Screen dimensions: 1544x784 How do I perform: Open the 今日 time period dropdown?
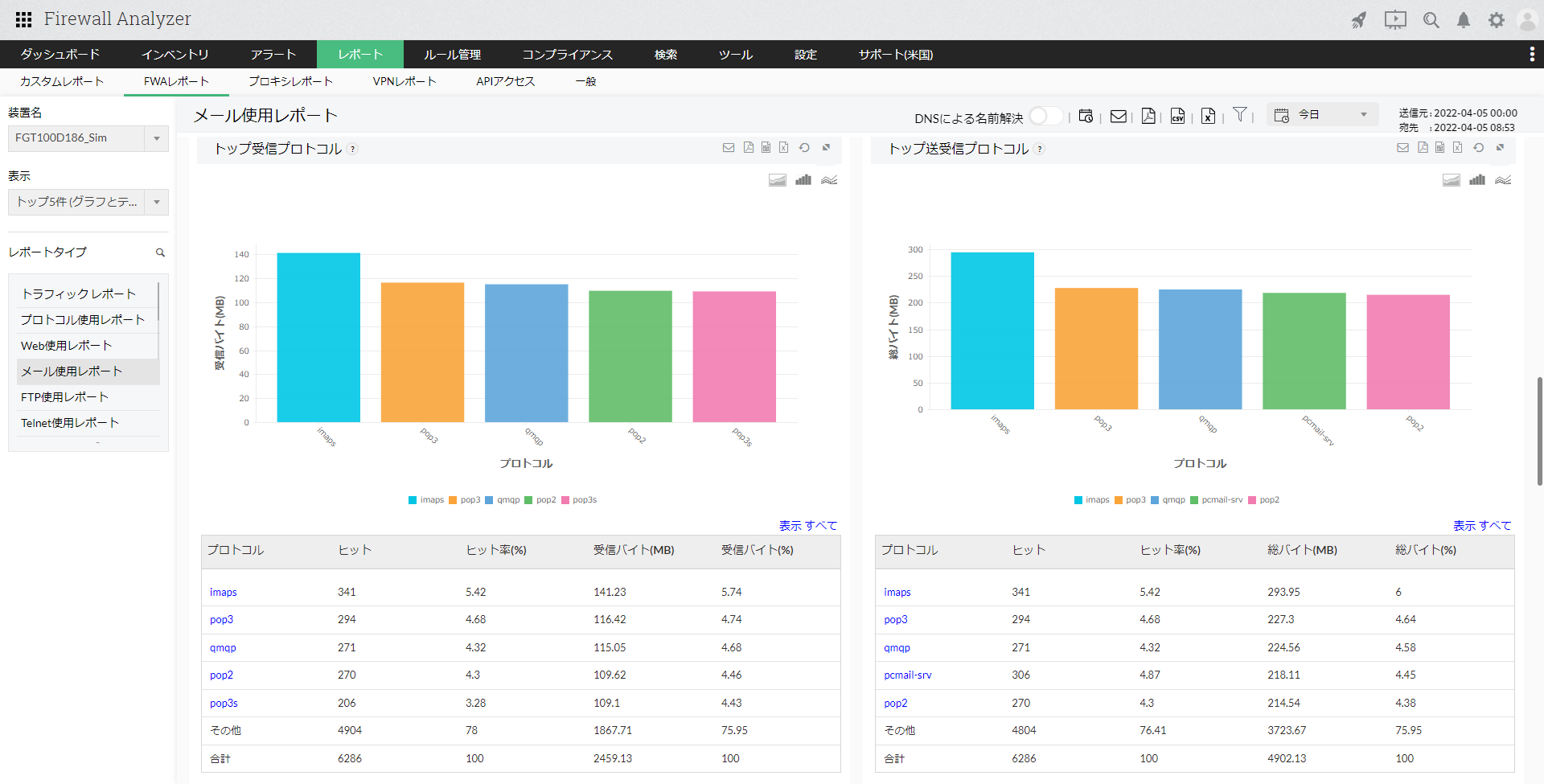tap(1323, 115)
